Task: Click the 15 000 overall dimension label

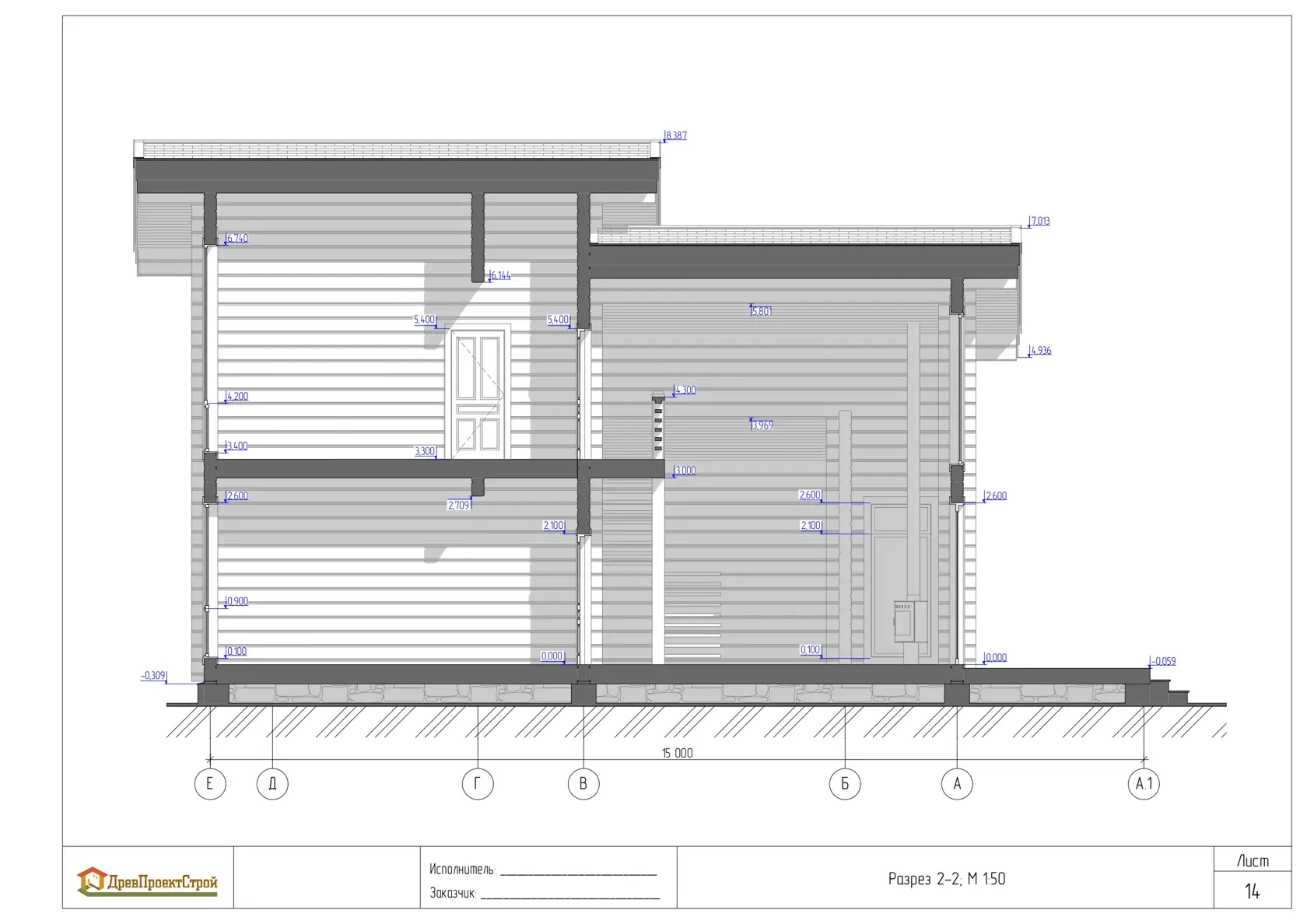Action: tap(677, 753)
